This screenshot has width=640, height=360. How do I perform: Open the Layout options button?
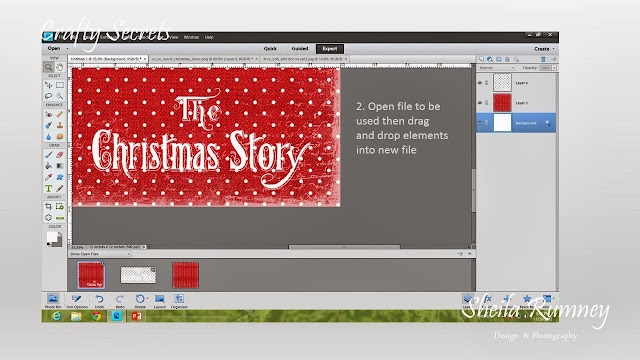[x=160, y=301]
